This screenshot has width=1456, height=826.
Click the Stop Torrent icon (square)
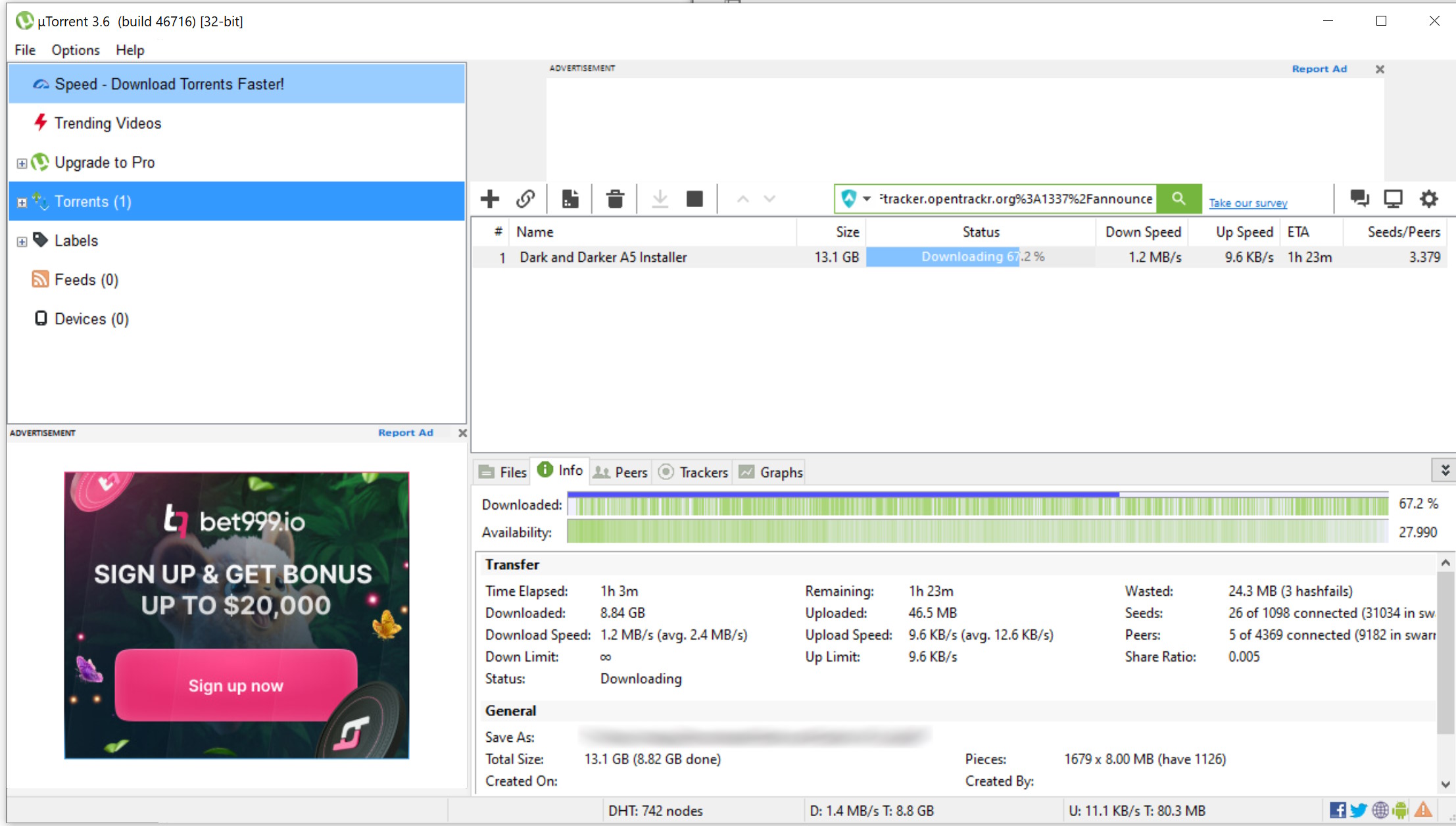point(695,198)
